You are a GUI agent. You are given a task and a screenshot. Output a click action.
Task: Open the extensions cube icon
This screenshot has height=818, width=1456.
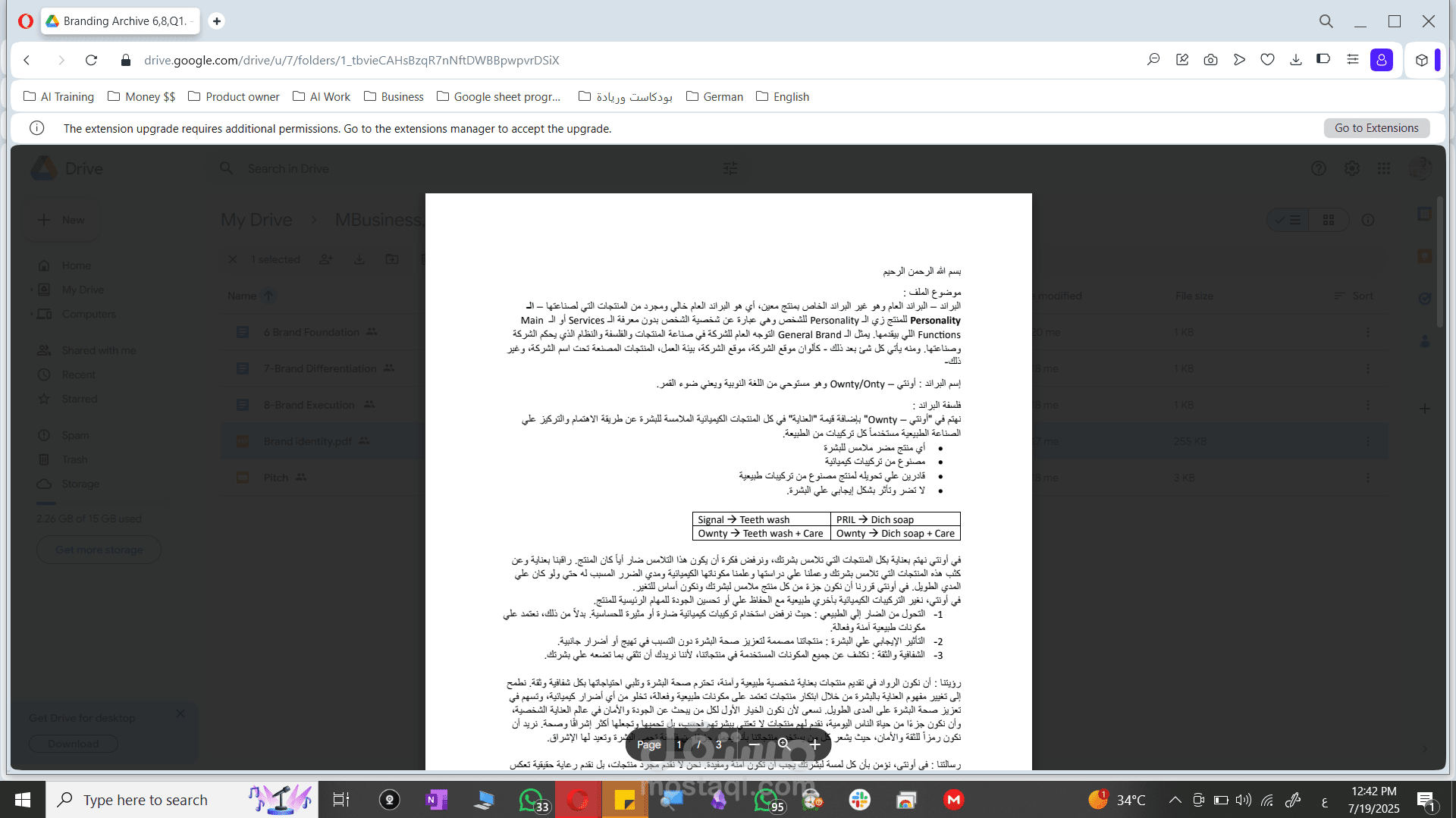(x=1422, y=60)
